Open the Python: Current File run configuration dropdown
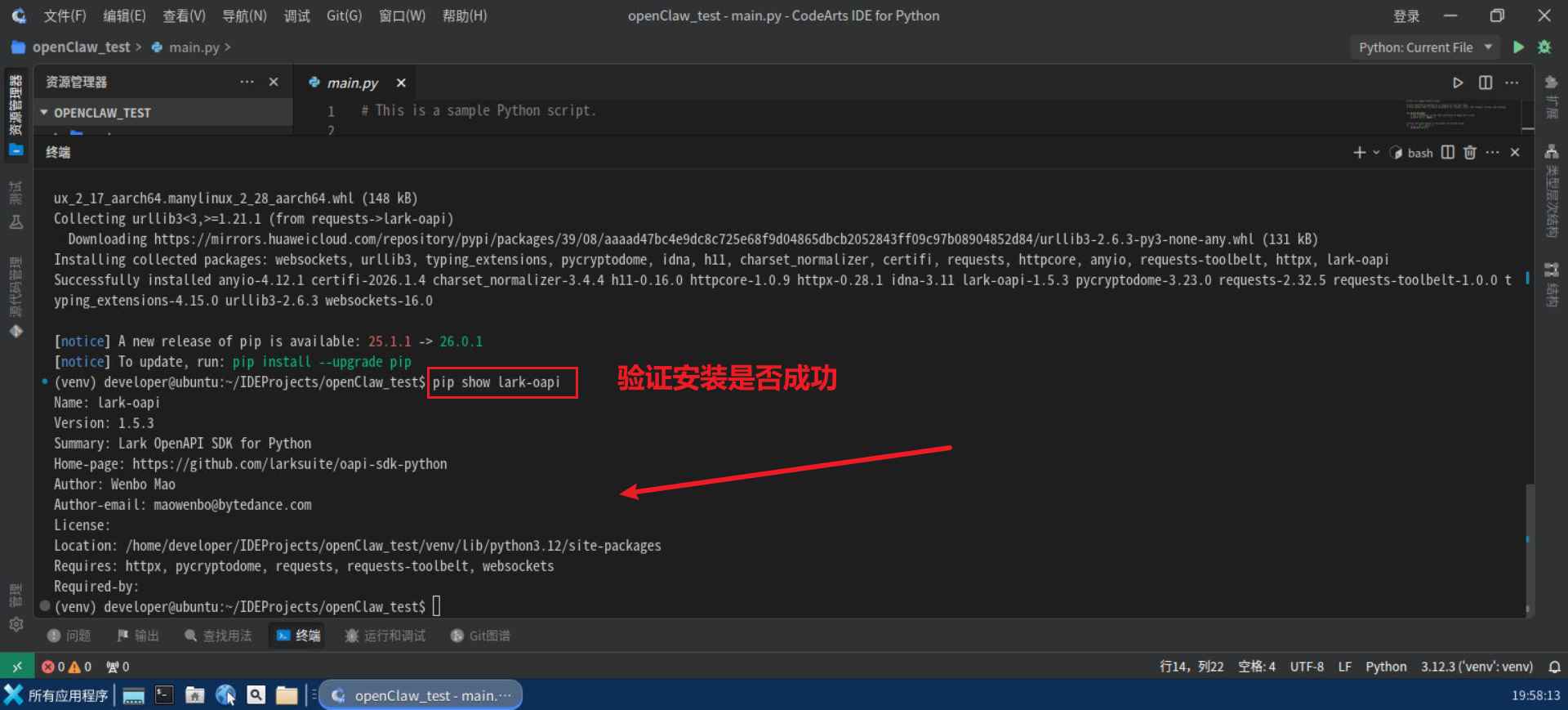Image resolution: width=1568 pixels, height=710 pixels. tap(1425, 47)
